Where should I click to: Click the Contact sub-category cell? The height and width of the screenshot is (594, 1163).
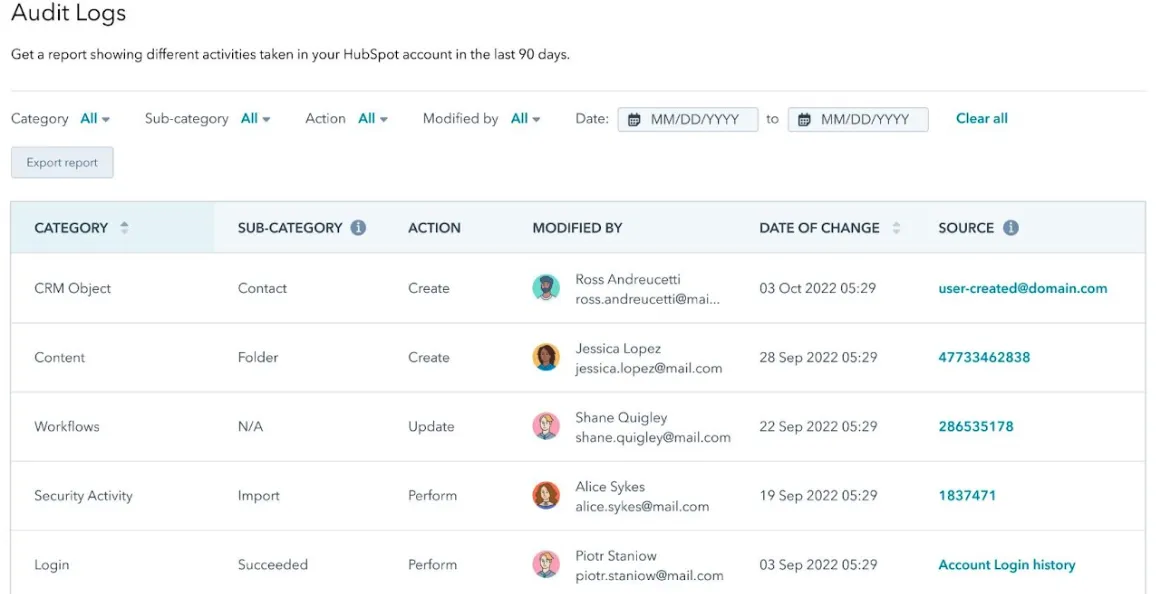(262, 288)
